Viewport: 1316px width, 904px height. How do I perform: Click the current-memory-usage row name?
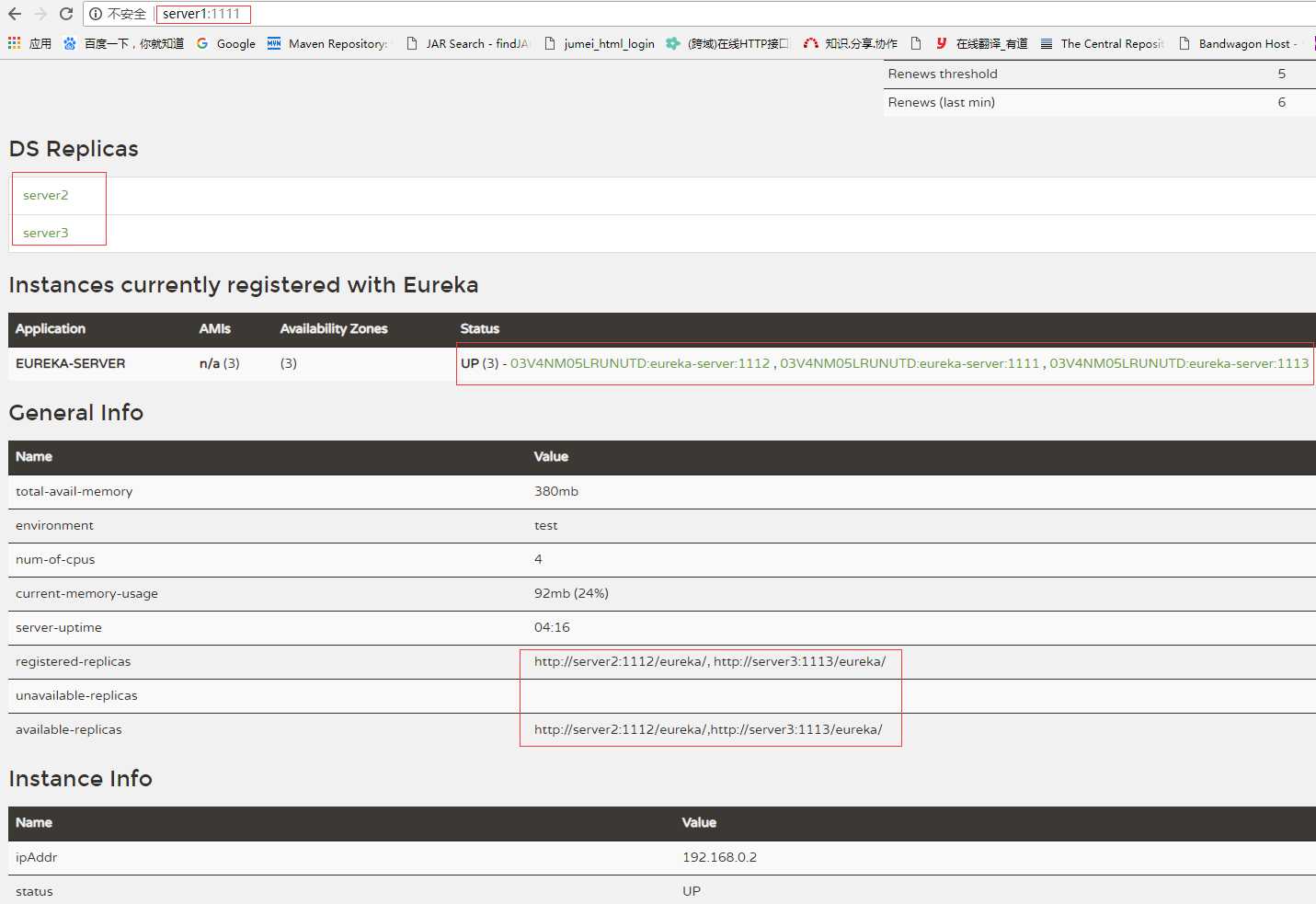tap(86, 593)
